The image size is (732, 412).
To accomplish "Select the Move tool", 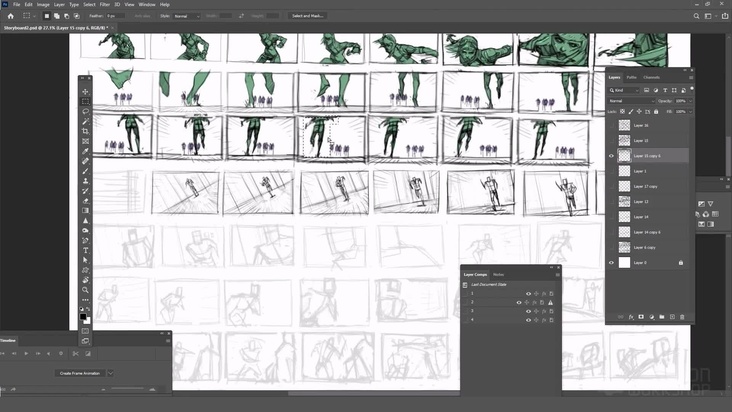I will click(85, 92).
